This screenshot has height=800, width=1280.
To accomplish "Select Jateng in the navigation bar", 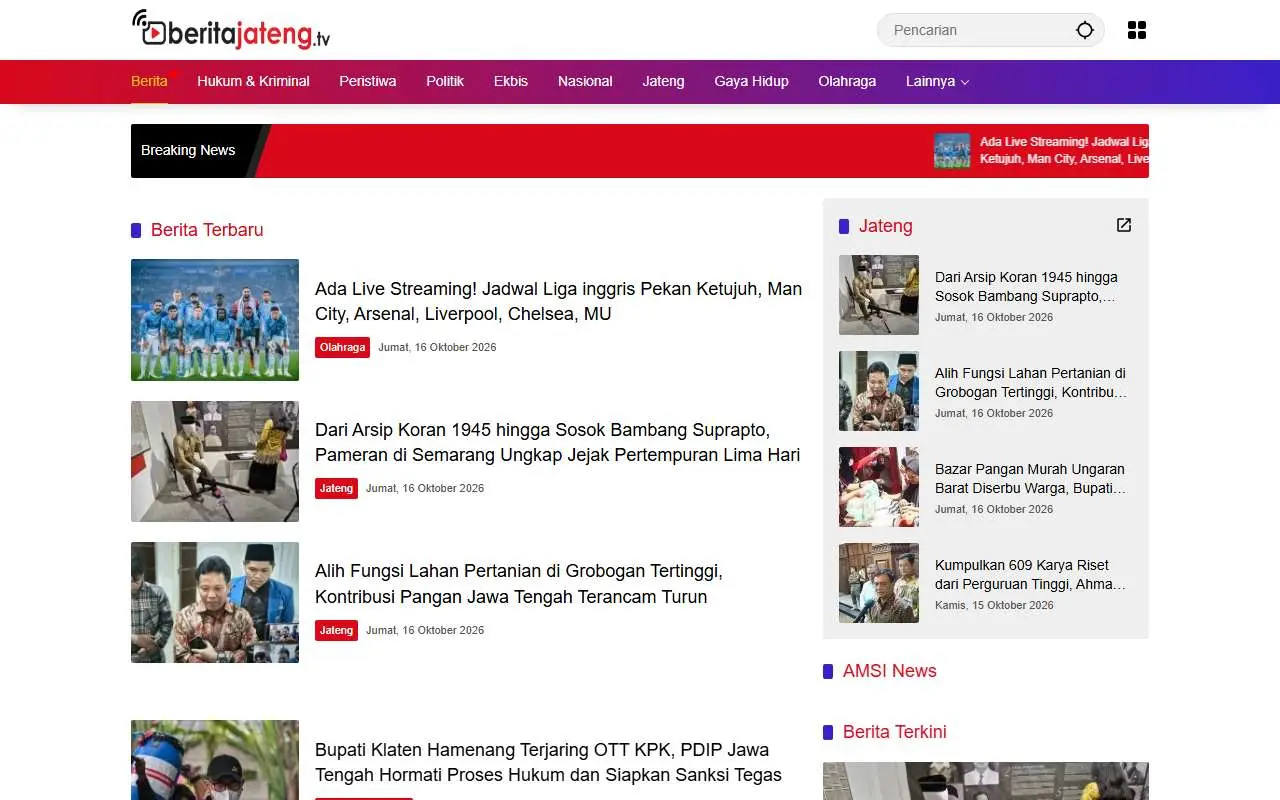I will (x=663, y=81).
